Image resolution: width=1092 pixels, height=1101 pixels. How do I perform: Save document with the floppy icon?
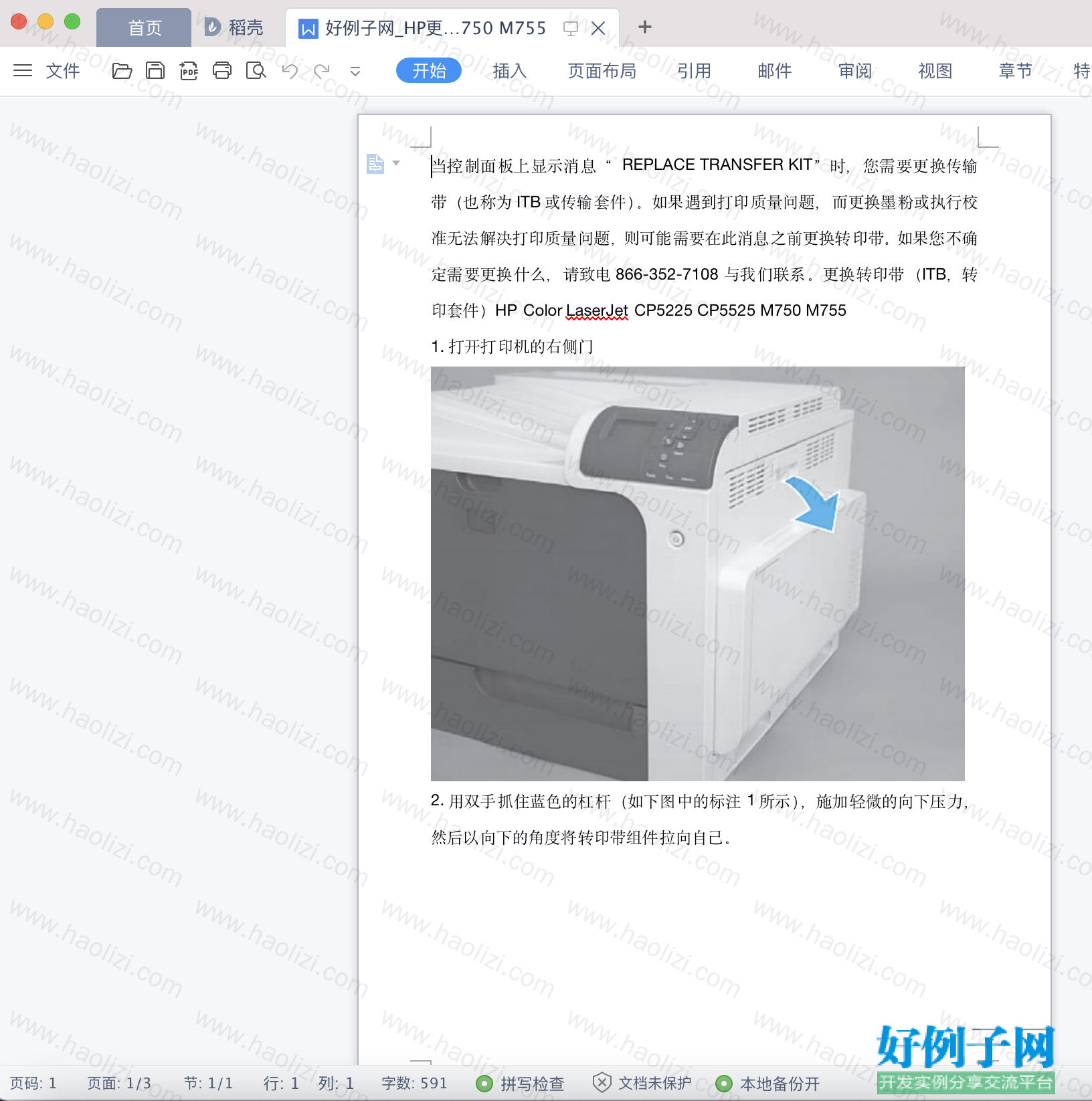coord(155,70)
